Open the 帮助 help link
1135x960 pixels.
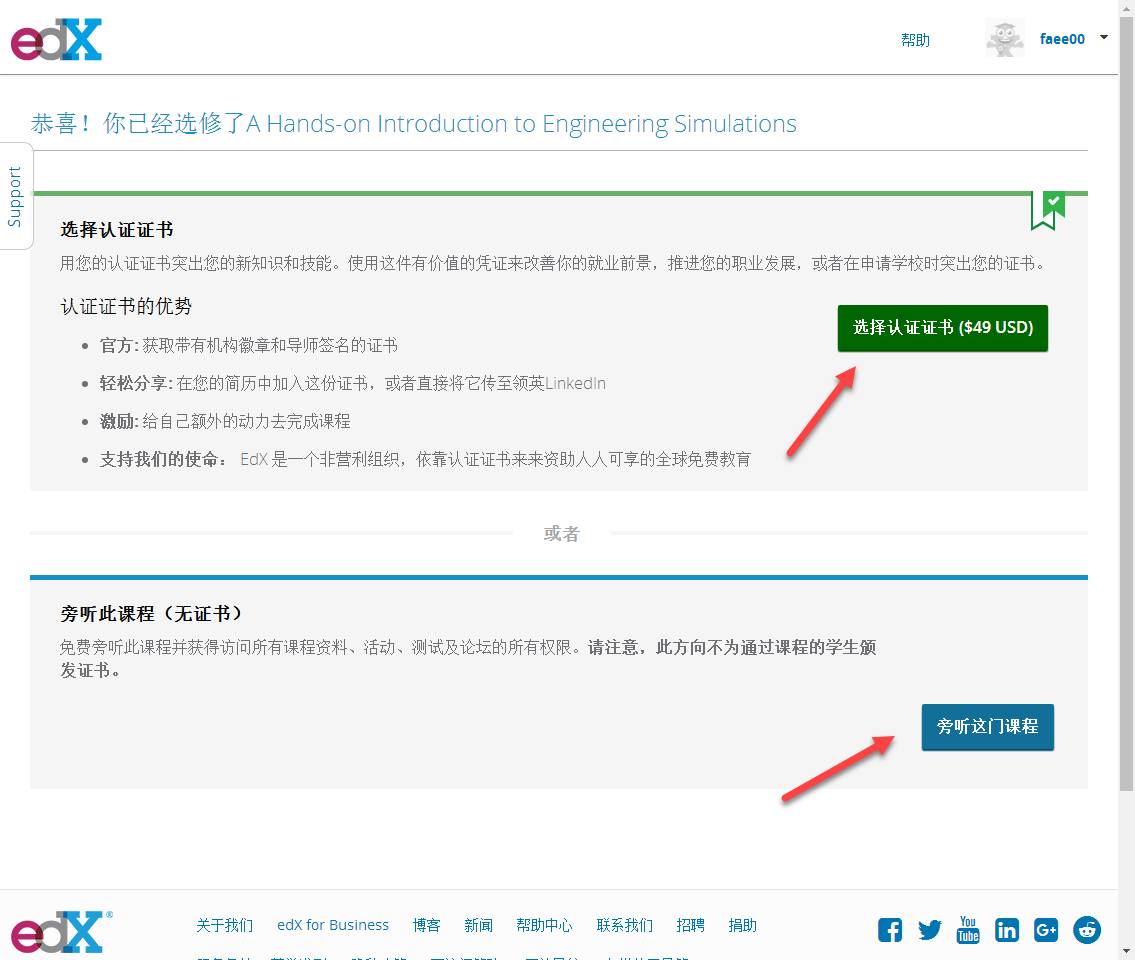click(x=915, y=40)
